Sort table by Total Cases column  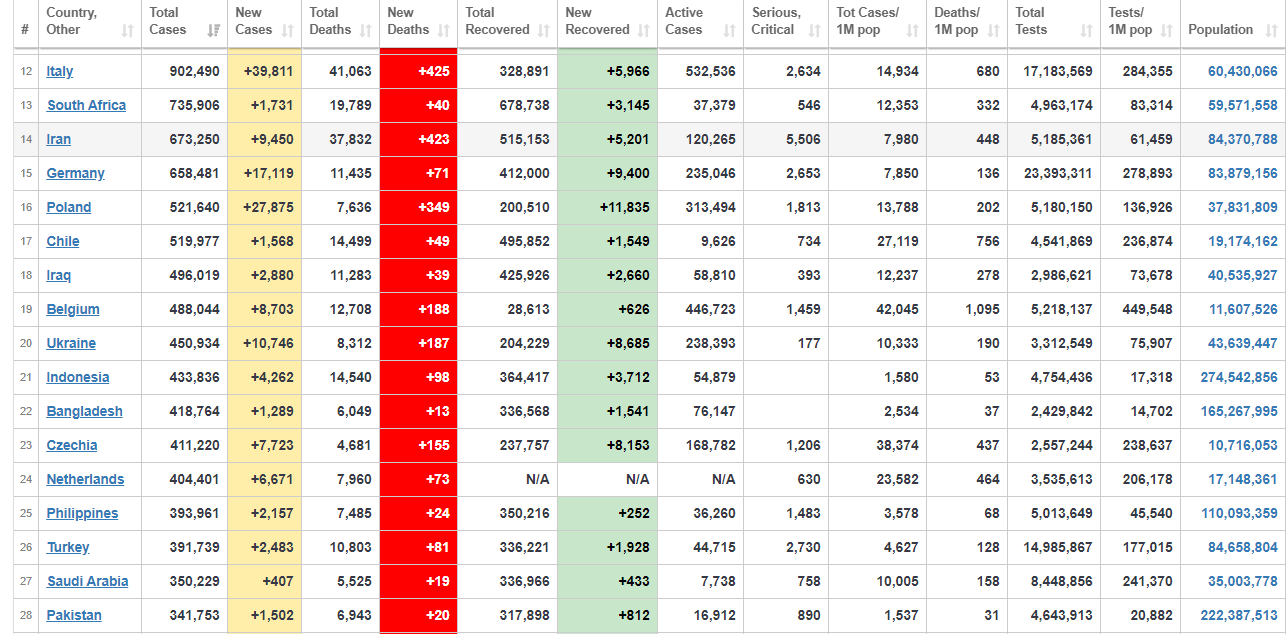[184, 22]
